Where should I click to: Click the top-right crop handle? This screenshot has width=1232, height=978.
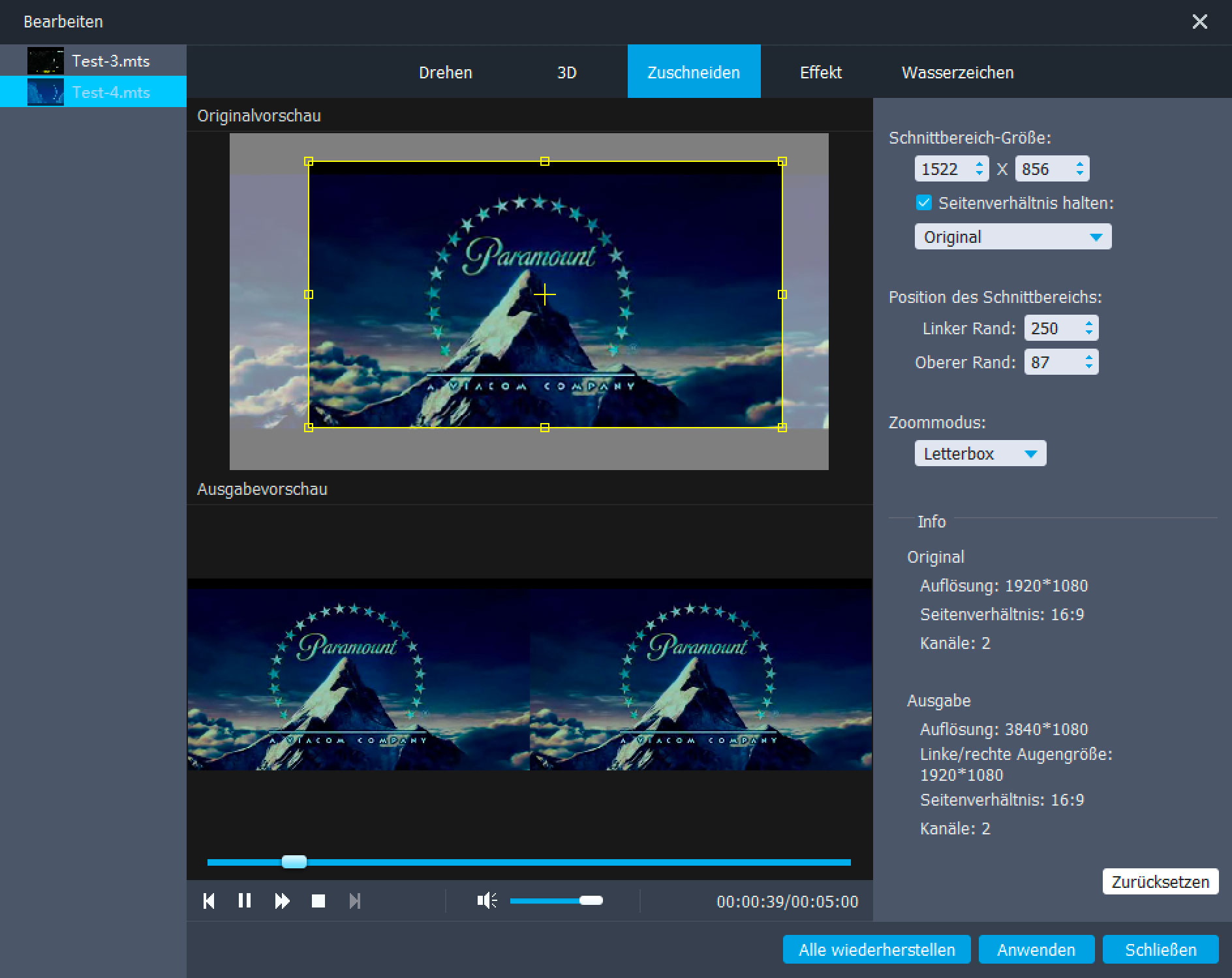(x=782, y=161)
